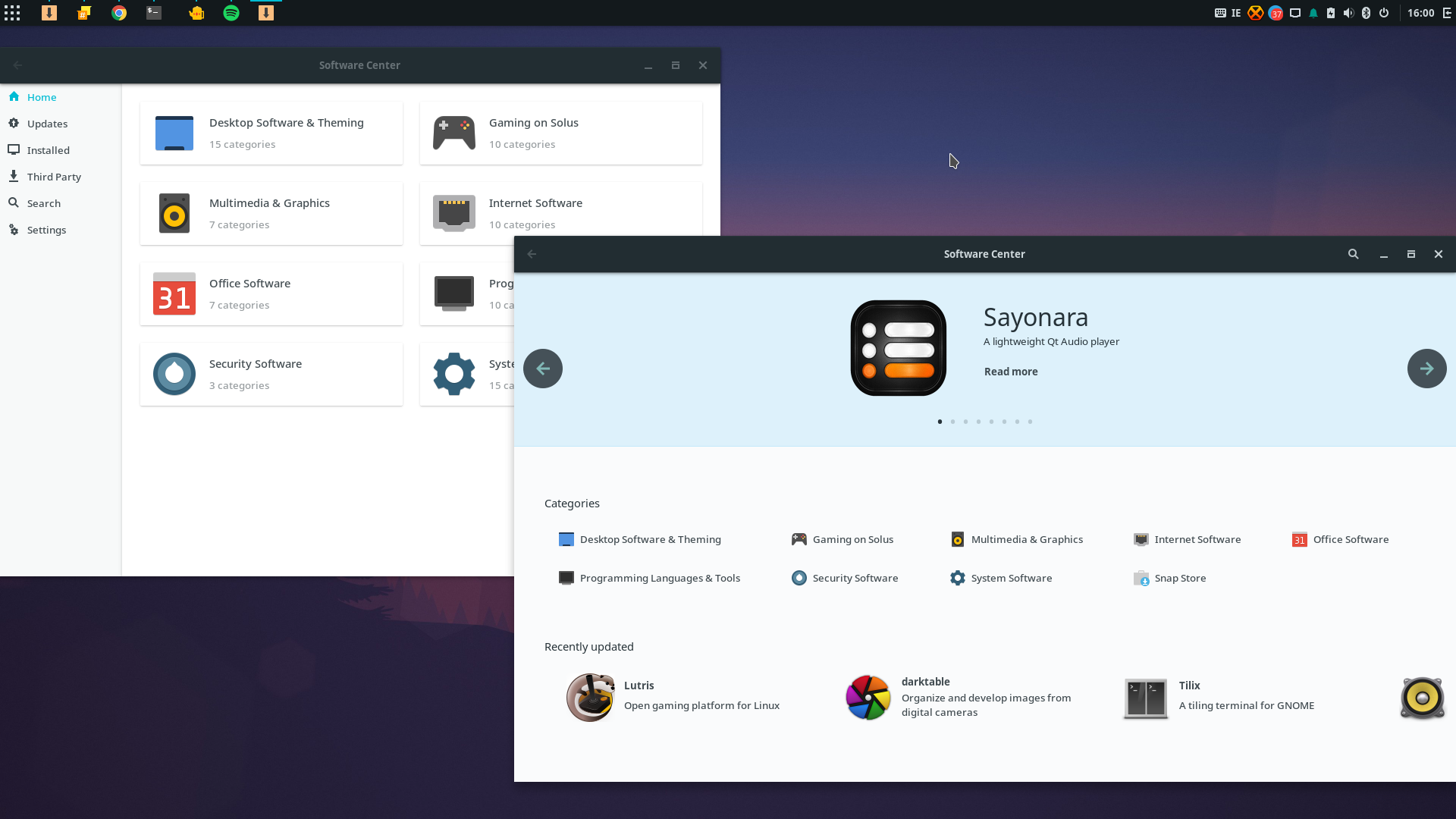Image resolution: width=1456 pixels, height=819 pixels.
Task: Go back in the front Software Center window
Action: (532, 254)
